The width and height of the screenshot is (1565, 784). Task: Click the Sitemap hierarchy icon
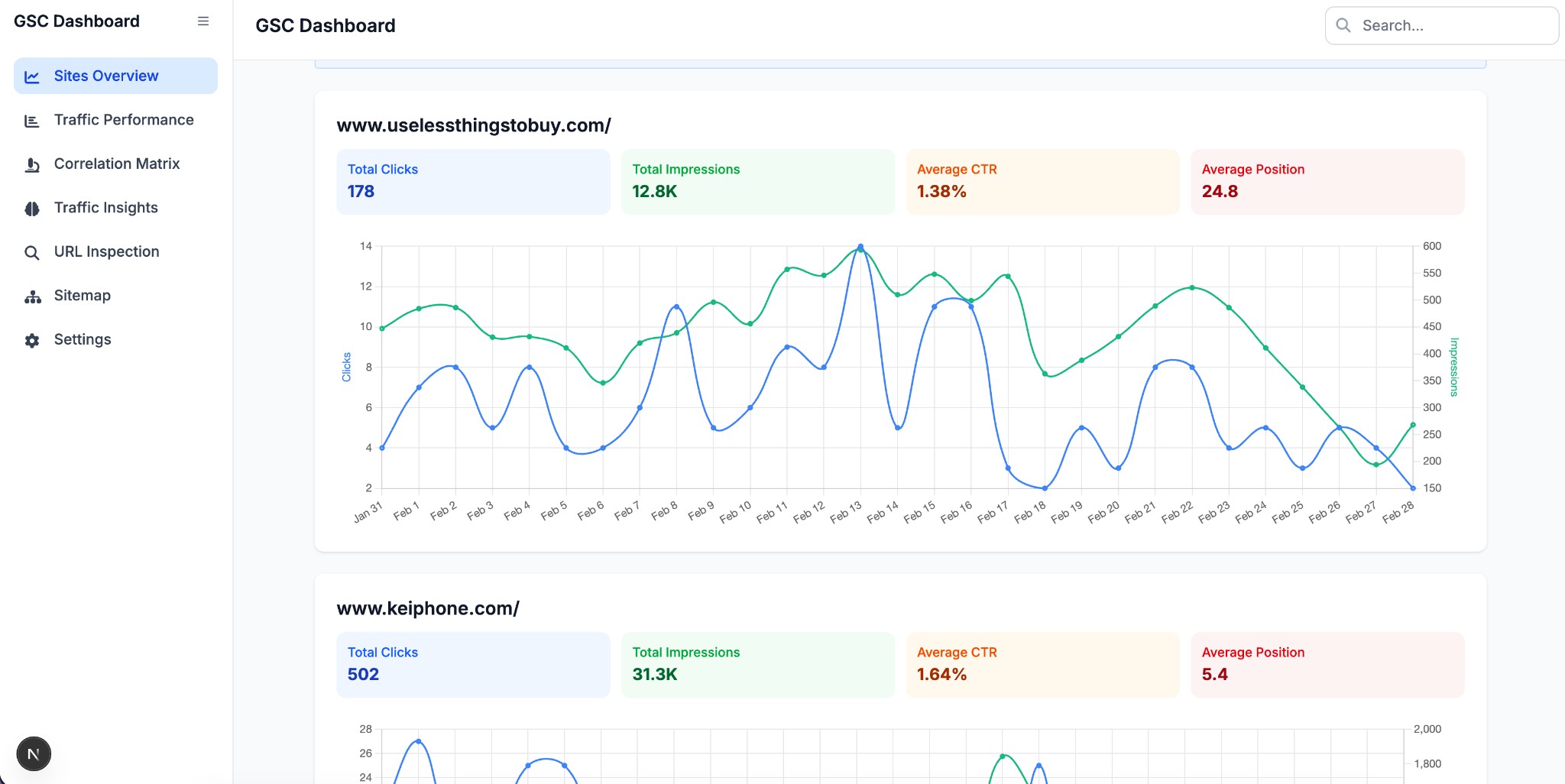coord(32,296)
